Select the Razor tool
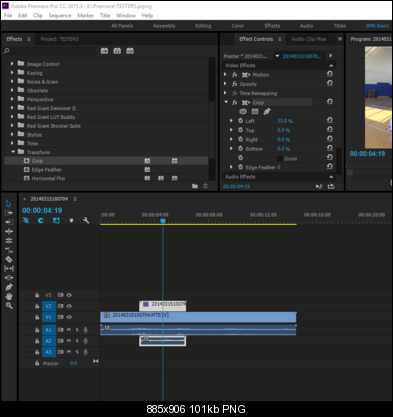The height and width of the screenshot is (417, 393). click(x=9, y=259)
